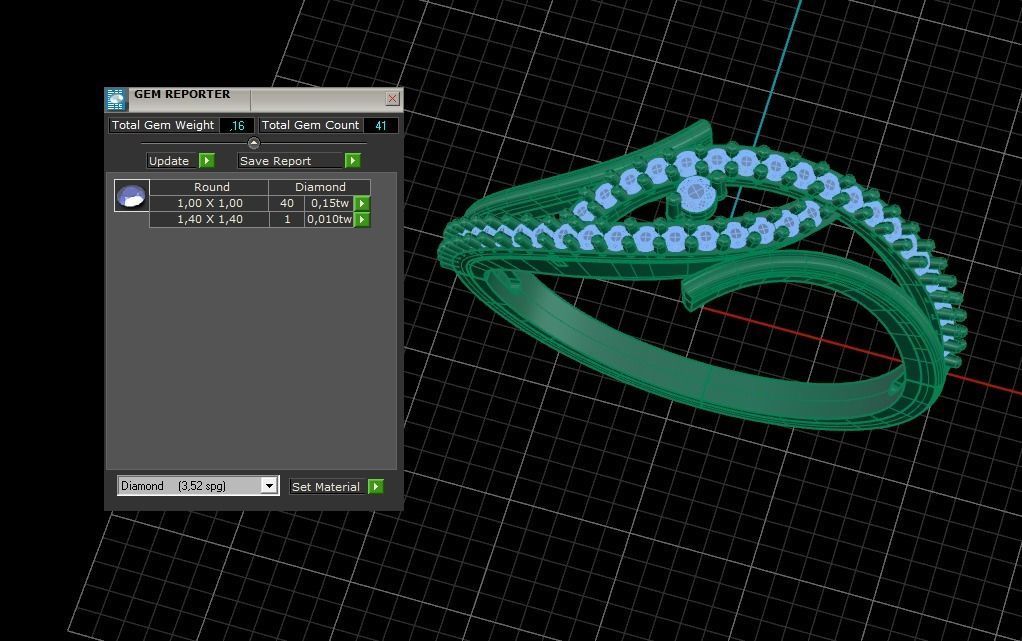Click the gem count cell showing 40
This screenshot has width=1022, height=641.
point(287,203)
